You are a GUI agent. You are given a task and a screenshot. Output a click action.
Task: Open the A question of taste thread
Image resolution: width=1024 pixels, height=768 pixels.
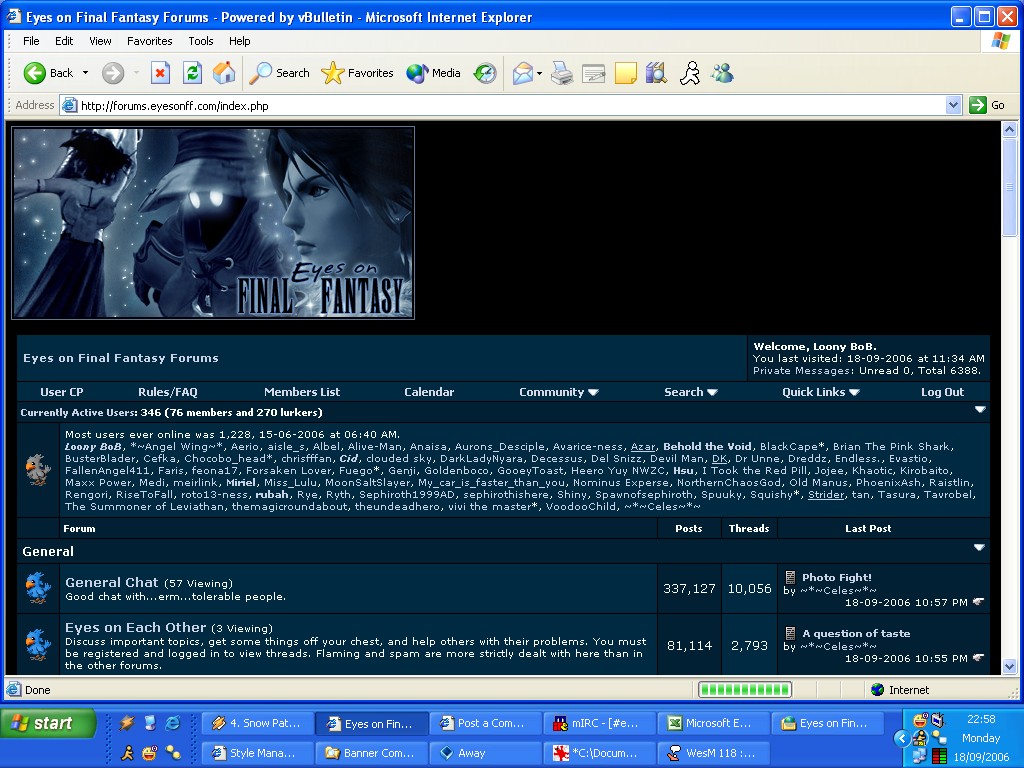(x=856, y=633)
